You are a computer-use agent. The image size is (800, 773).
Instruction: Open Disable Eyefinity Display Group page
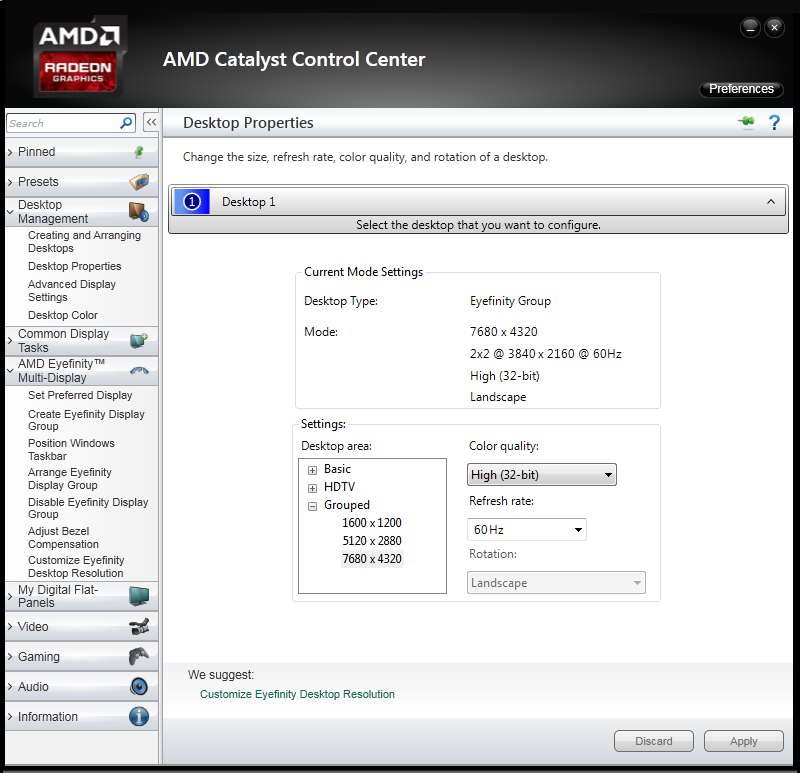coord(88,508)
